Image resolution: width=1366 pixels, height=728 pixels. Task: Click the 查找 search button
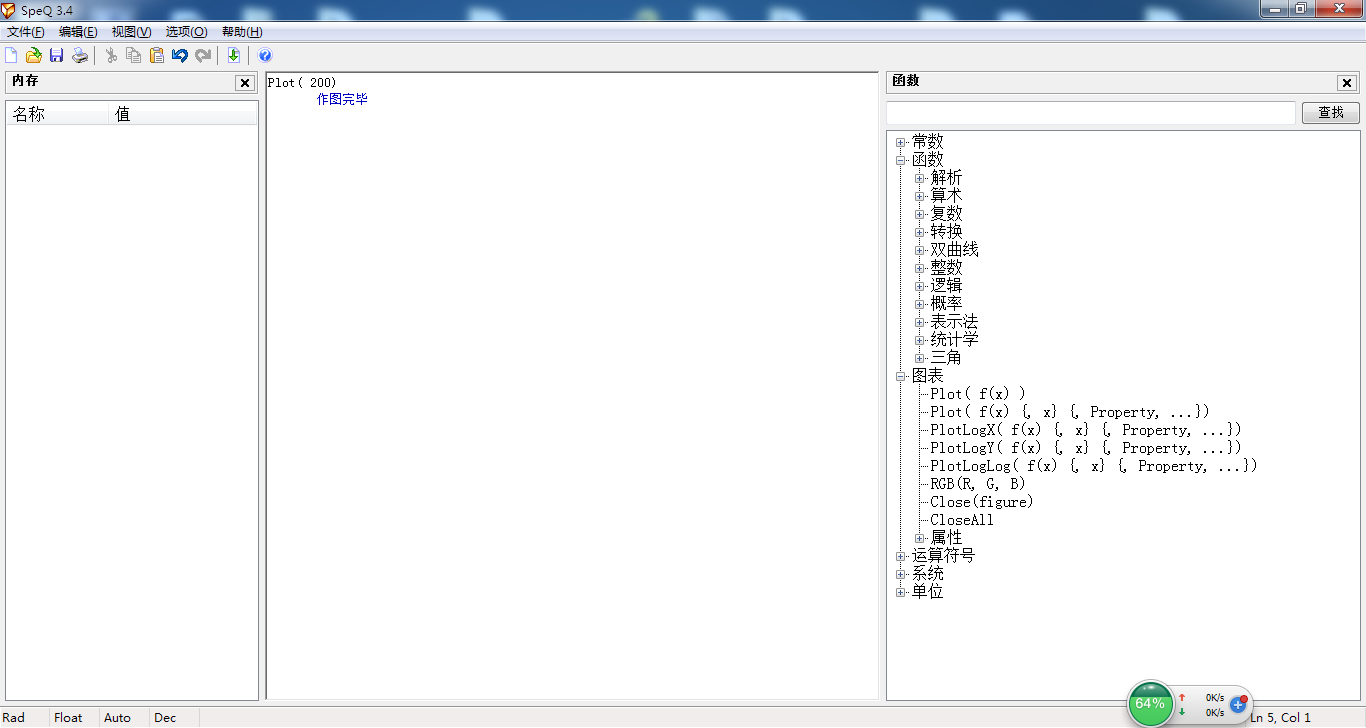tap(1331, 113)
